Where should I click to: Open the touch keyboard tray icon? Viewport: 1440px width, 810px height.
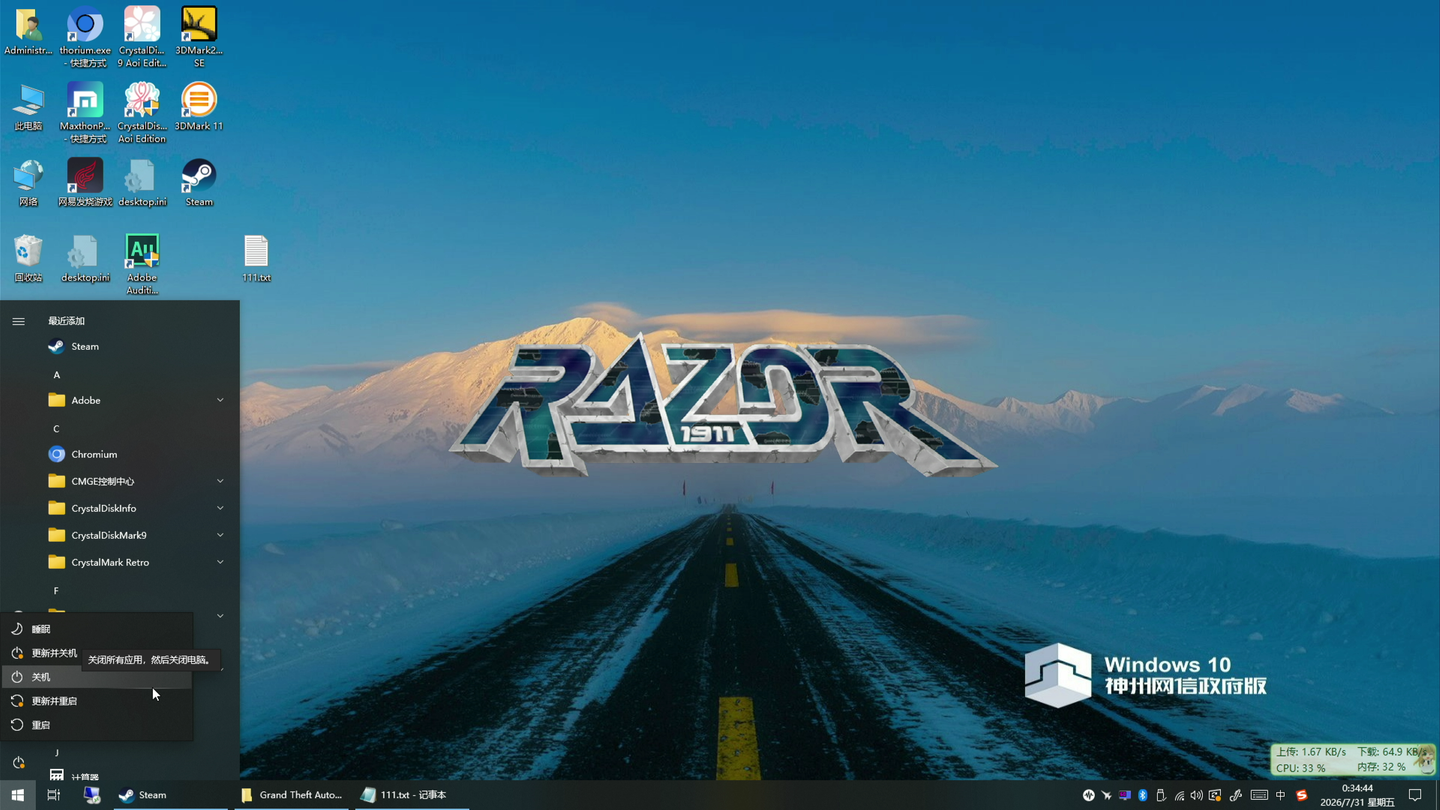(1259, 796)
